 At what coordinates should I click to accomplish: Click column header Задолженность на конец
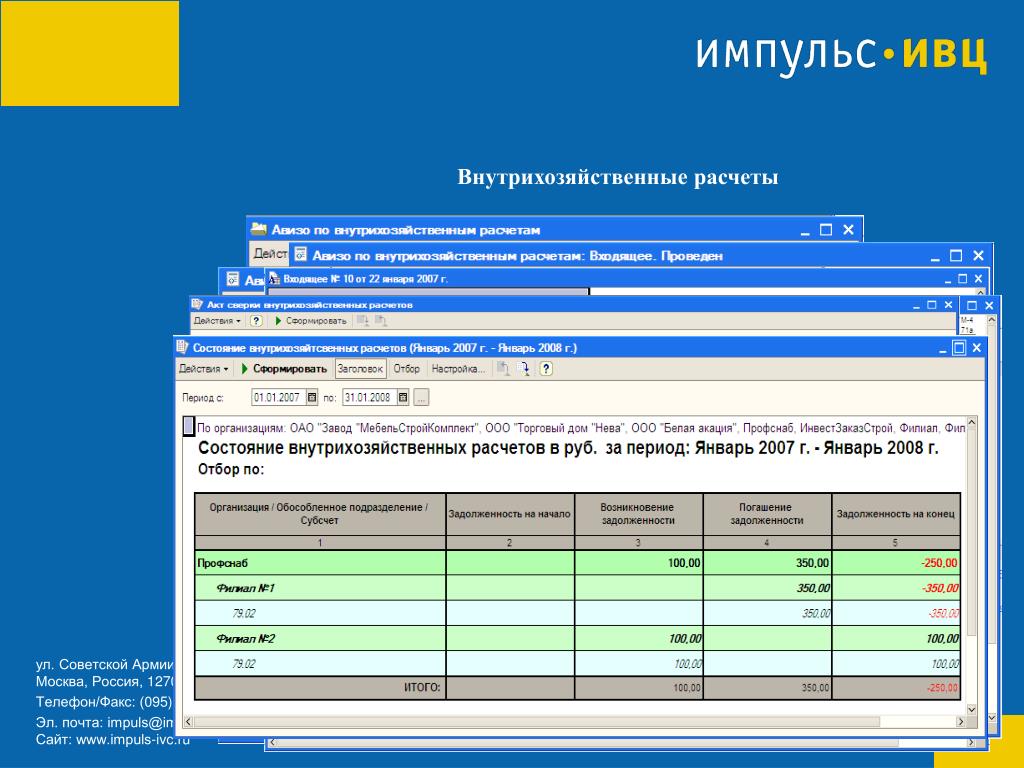click(x=895, y=514)
